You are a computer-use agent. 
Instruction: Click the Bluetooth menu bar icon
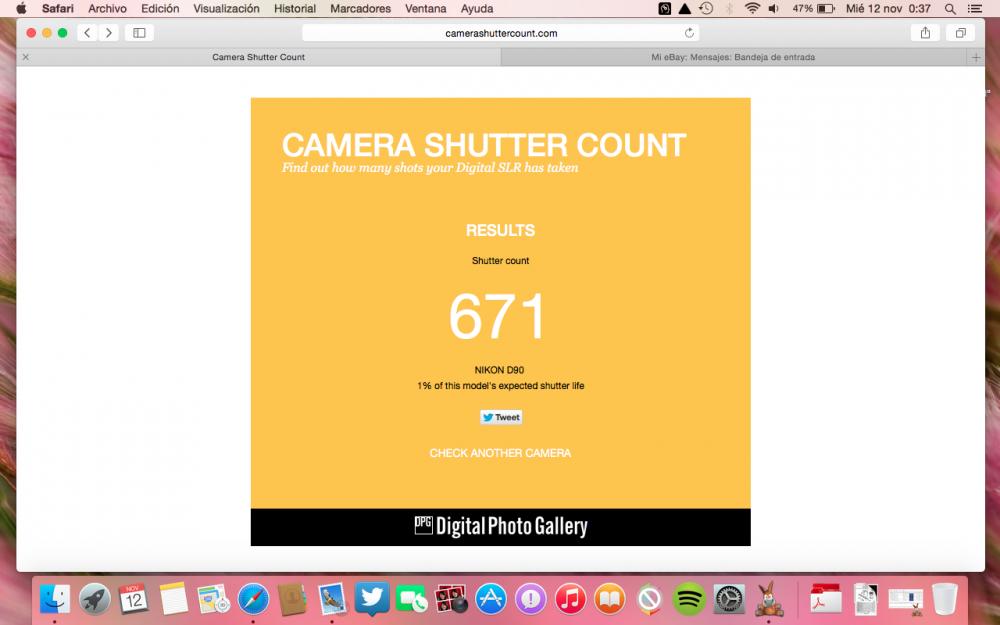[730, 9]
